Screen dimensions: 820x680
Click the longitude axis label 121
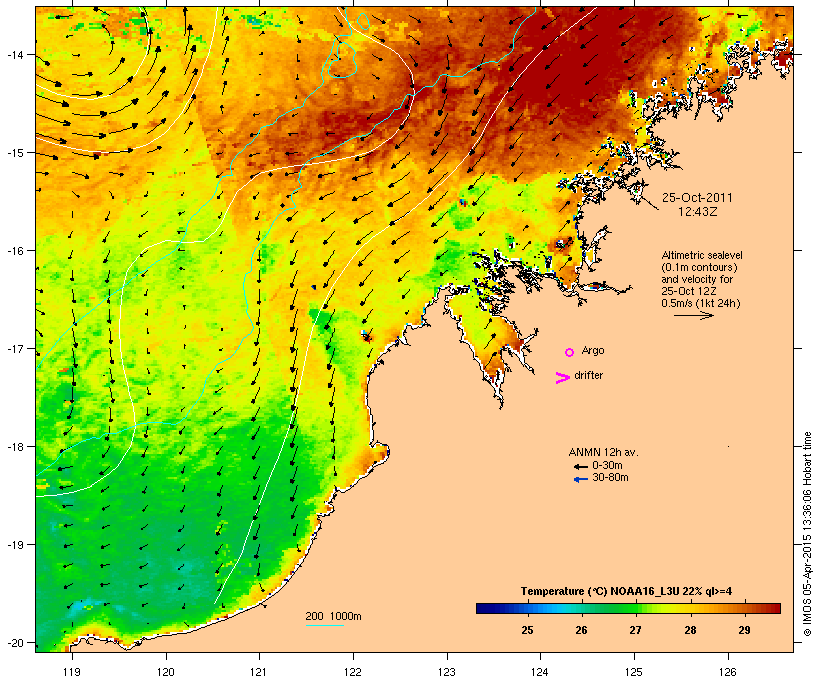tap(259, 672)
